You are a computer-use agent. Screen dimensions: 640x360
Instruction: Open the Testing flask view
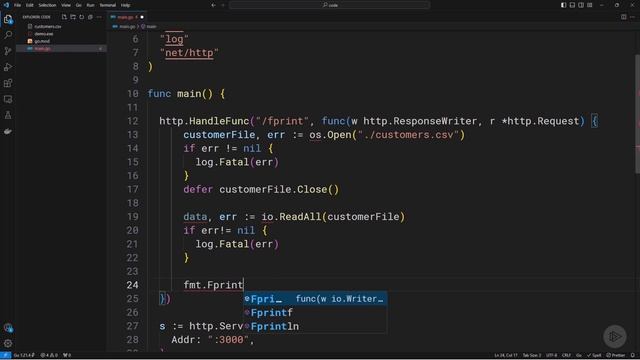[x=8, y=115]
